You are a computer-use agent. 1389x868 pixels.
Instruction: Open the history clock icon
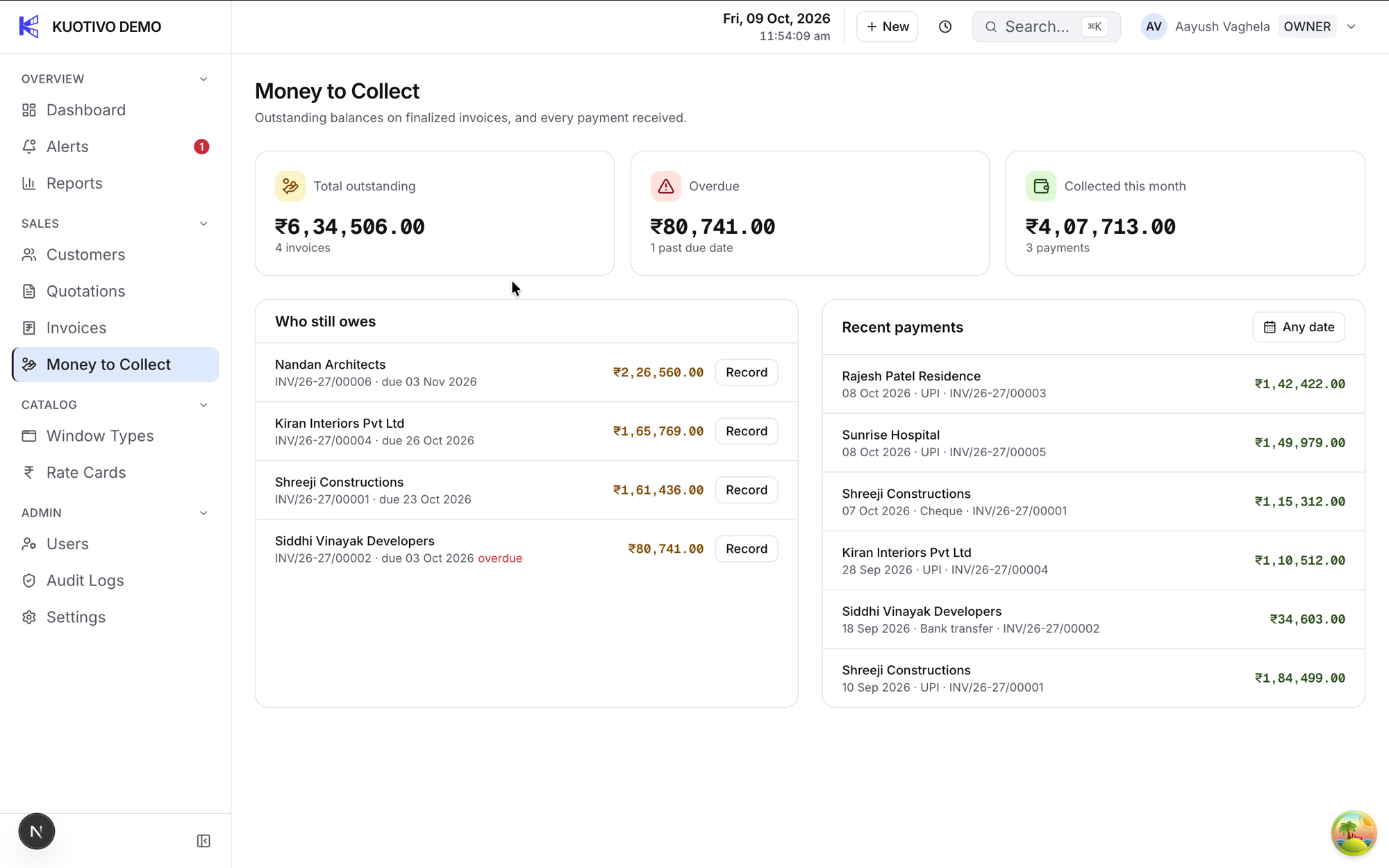(x=945, y=26)
